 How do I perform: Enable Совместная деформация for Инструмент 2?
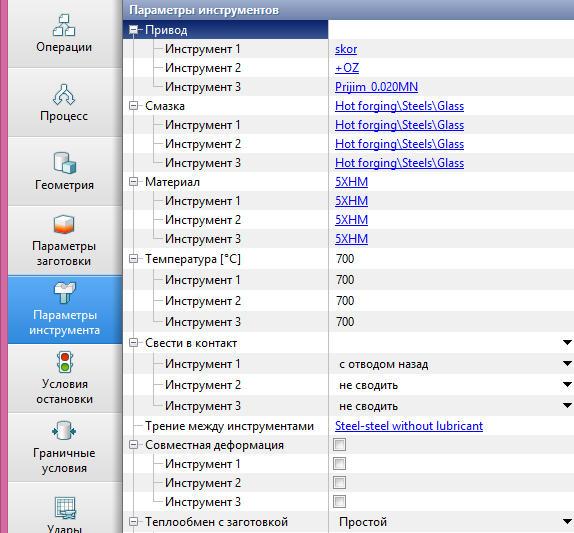(x=339, y=482)
